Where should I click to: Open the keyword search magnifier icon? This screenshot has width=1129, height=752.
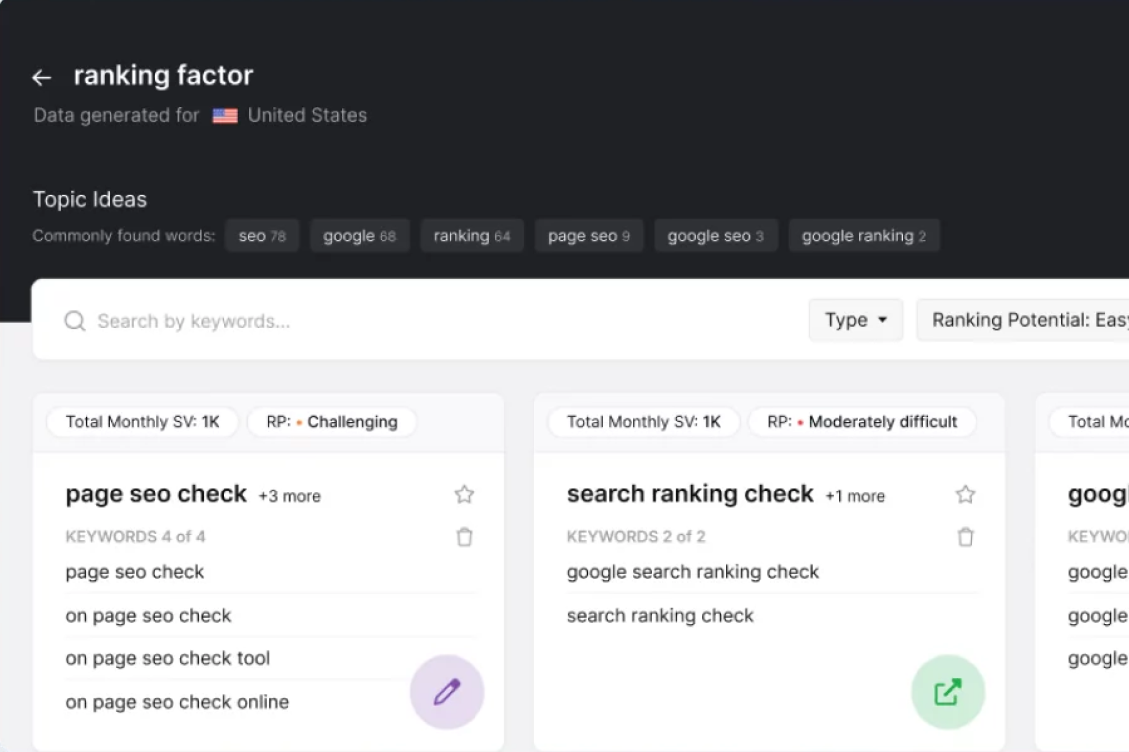(74, 320)
